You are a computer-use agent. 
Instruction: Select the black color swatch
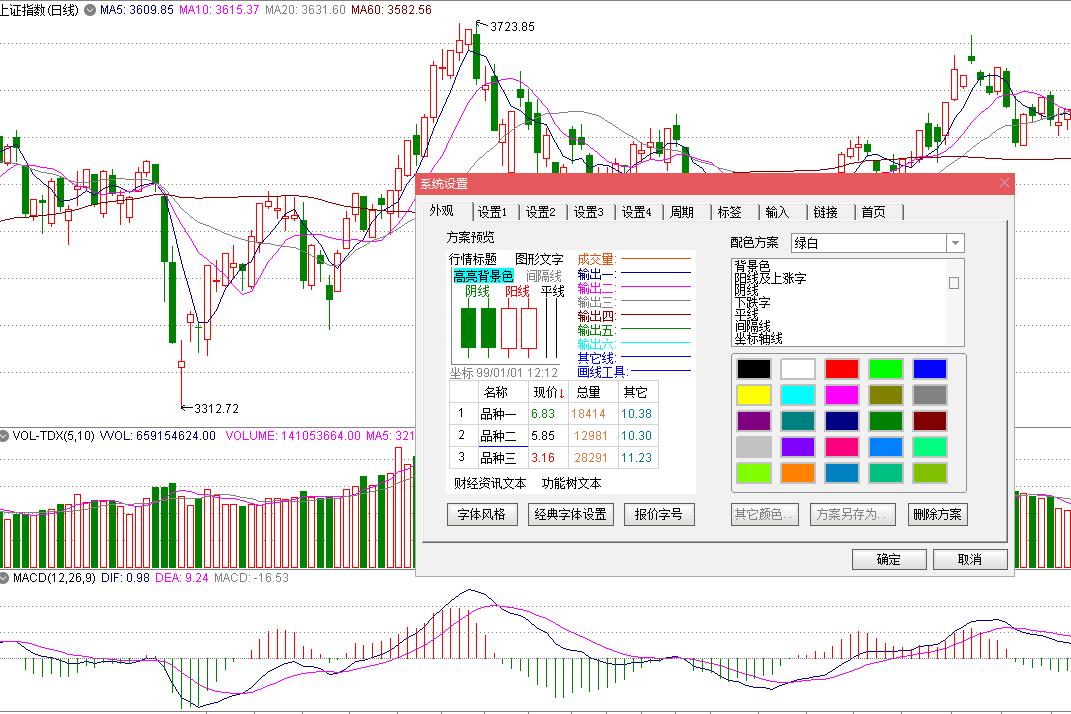coord(754,369)
